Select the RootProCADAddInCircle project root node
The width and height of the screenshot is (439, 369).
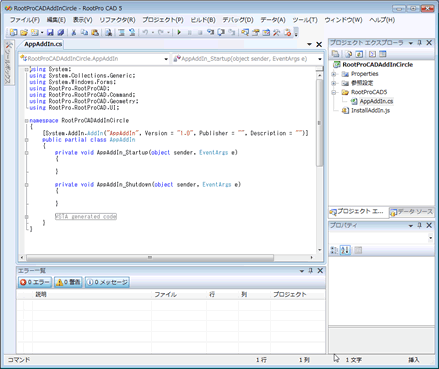(x=377, y=65)
